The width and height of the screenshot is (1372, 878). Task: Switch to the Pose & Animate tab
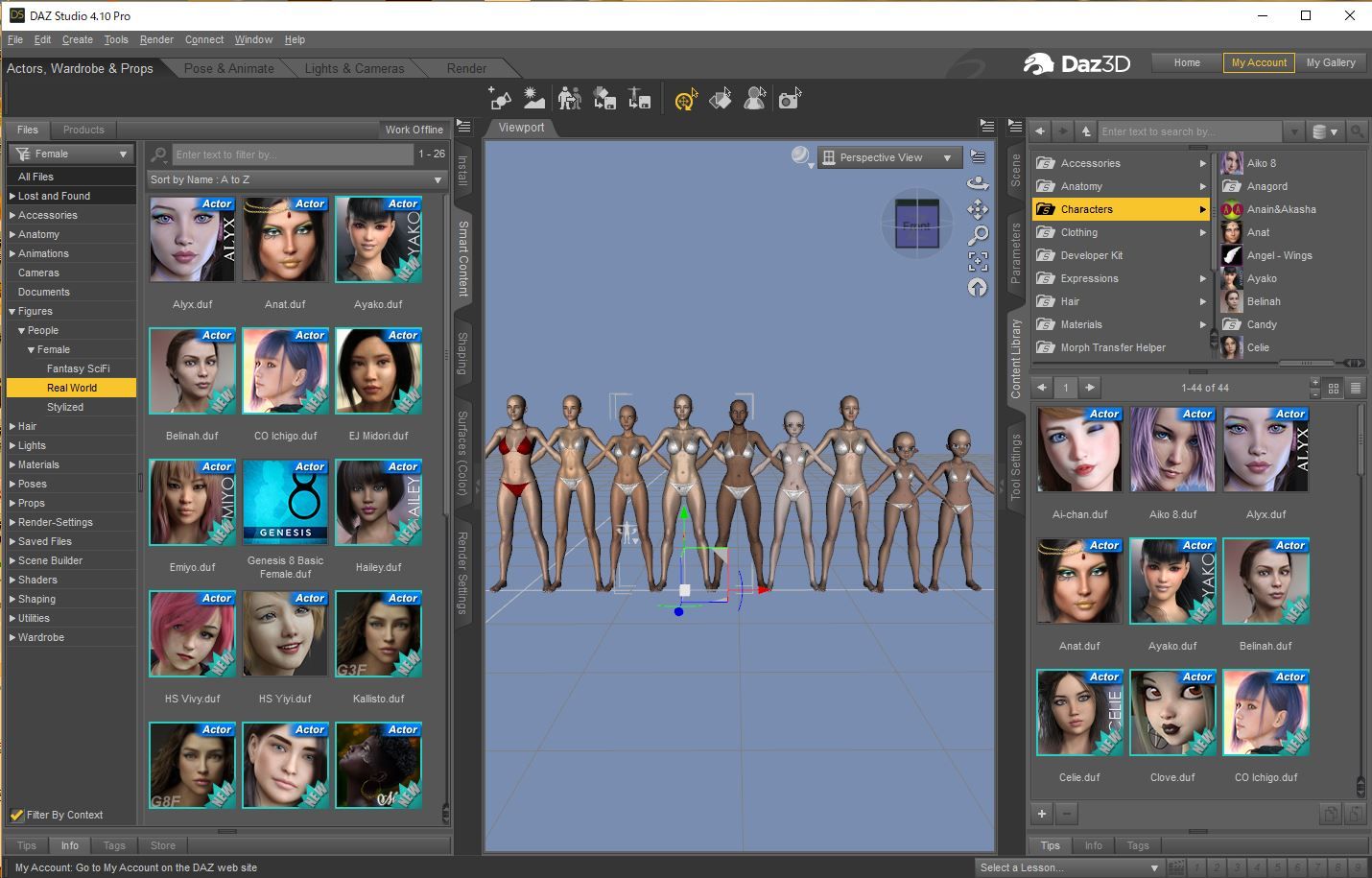point(228,68)
